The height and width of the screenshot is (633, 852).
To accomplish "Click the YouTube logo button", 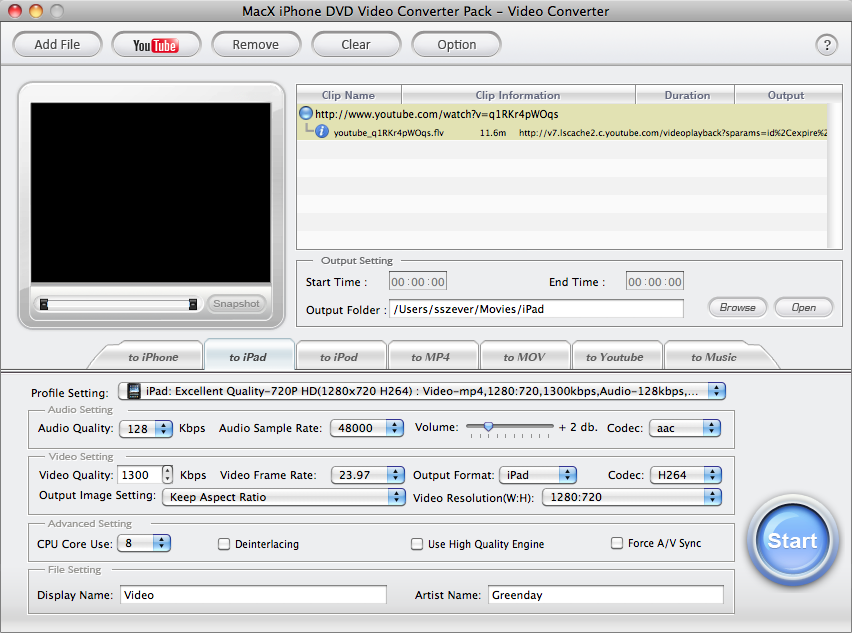I will pos(156,45).
